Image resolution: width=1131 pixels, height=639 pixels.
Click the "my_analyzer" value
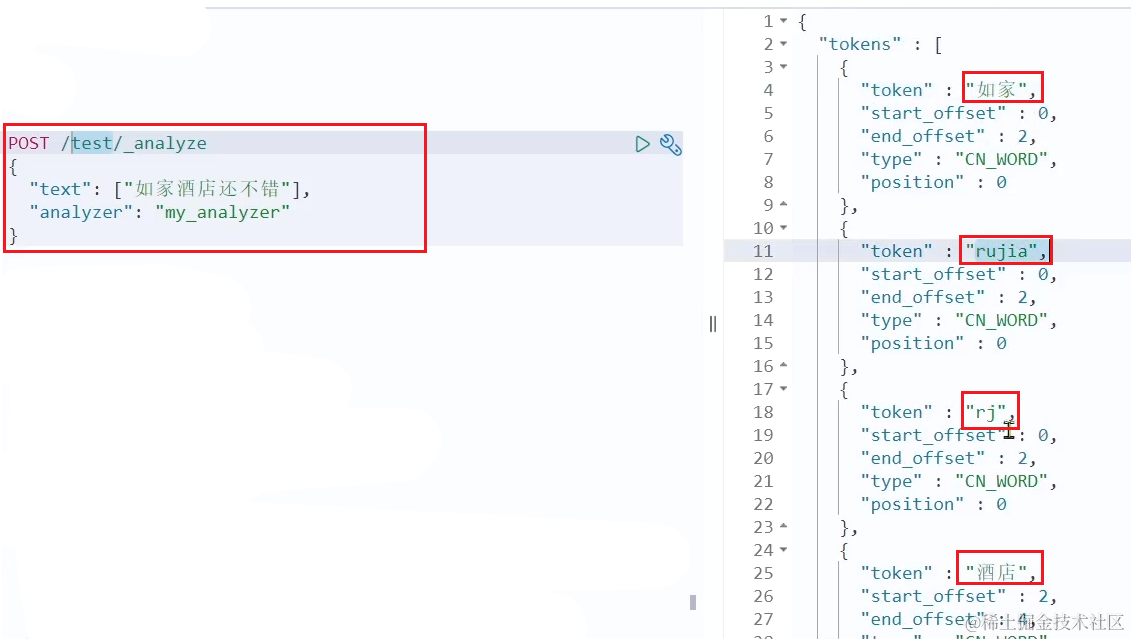[x=222, y=213]
